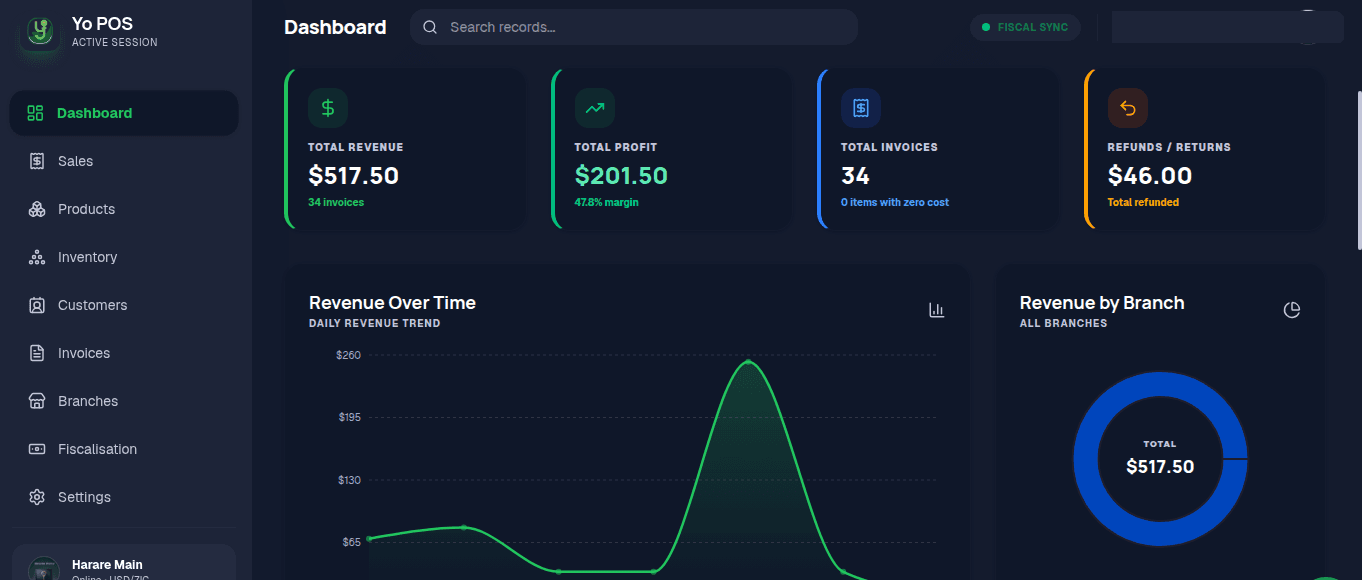Viewport: 1362px width, 580px height.
Task: Click the trending arrow icon on Total Profit
Action: (595, 108)
